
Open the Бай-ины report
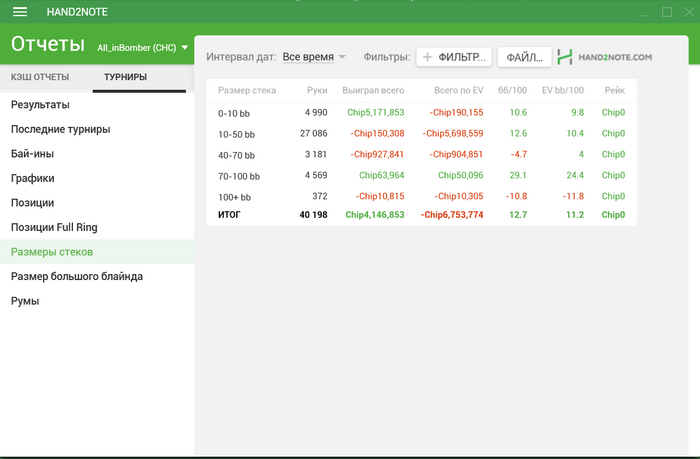(97, 154)
